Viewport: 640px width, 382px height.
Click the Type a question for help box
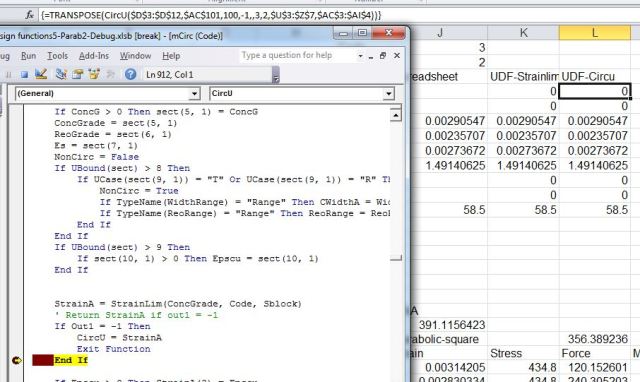(297, 56)
